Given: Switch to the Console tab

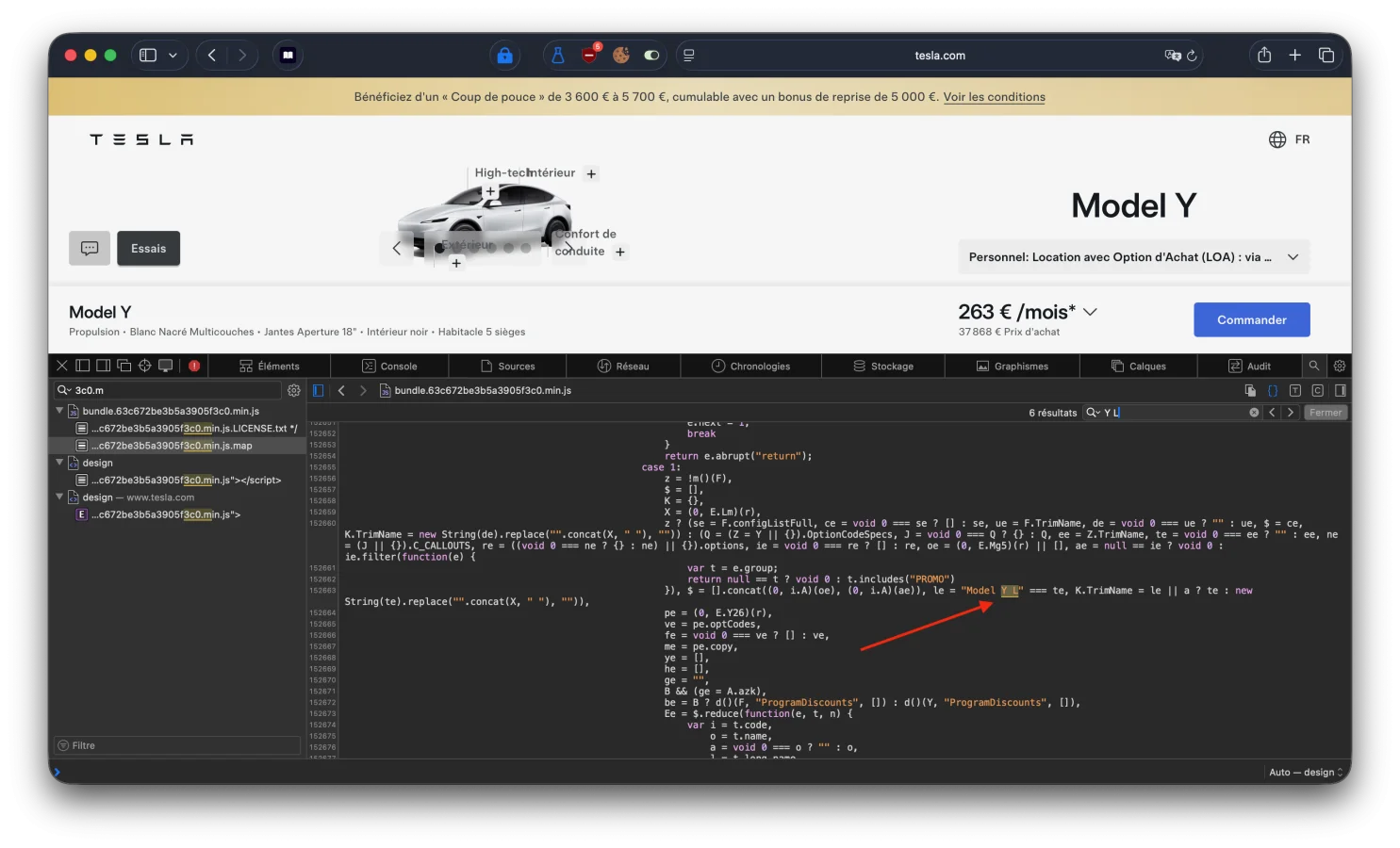Looking at the screenshot, I should 389,367.
